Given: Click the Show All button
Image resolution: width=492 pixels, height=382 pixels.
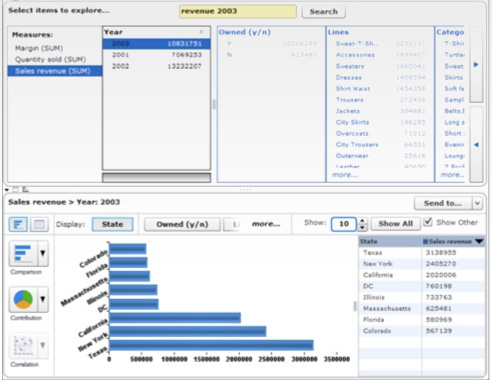Looking at the screenshot, I should [x=396, y=224].
